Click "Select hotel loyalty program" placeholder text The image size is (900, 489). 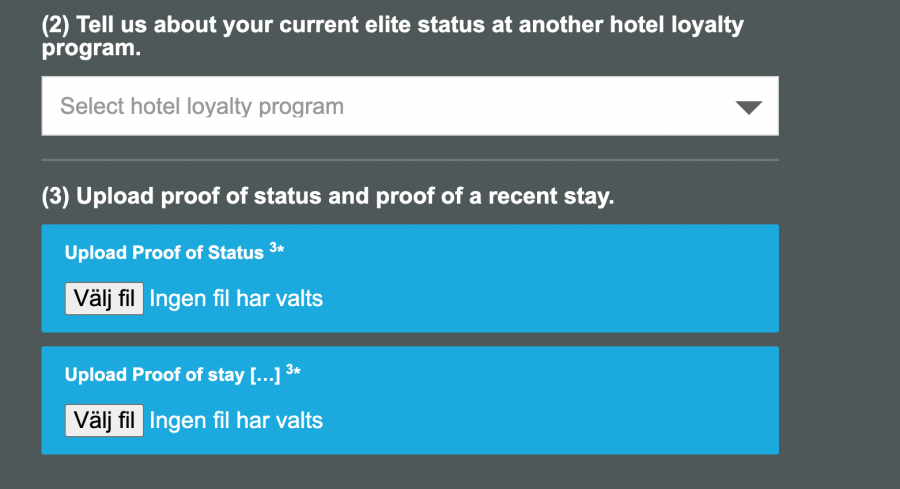coord(202,106)
